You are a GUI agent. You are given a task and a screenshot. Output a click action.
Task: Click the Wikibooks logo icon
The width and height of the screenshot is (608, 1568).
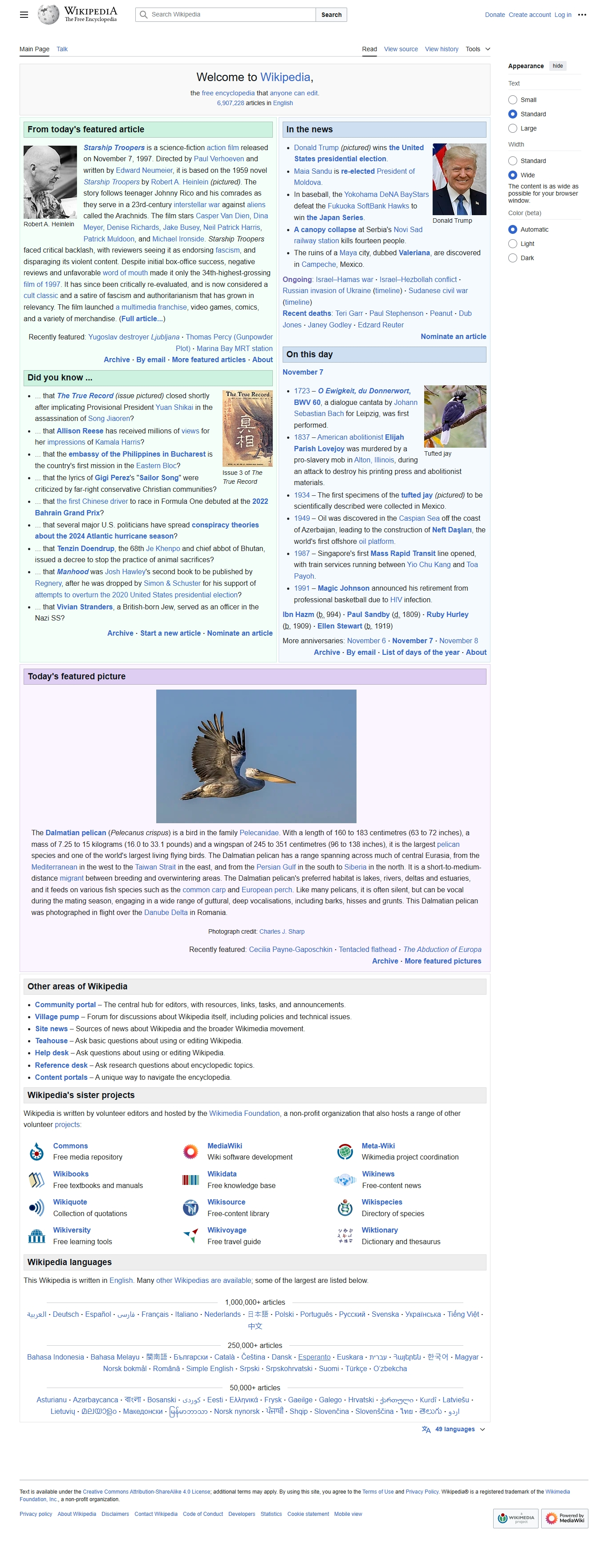pyautogui.click(x=36, y=1180)
